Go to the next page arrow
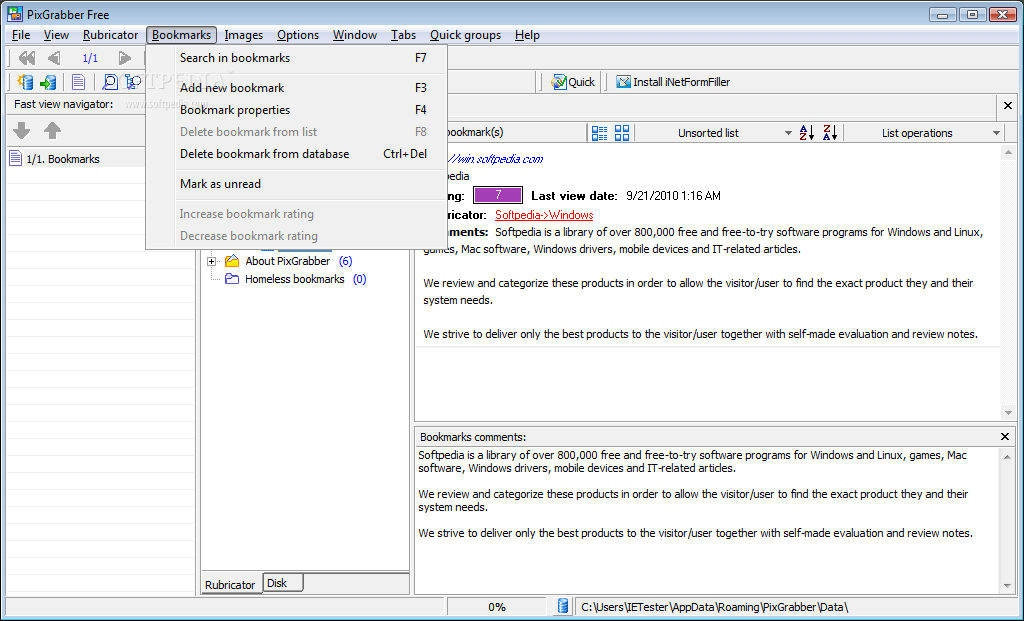The image size is (1024, 621). pos(124,58)
